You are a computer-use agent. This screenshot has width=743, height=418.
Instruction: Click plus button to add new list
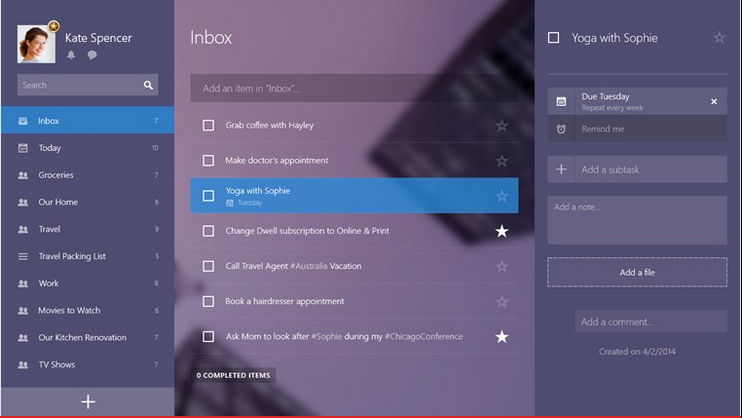click(88, 402)
